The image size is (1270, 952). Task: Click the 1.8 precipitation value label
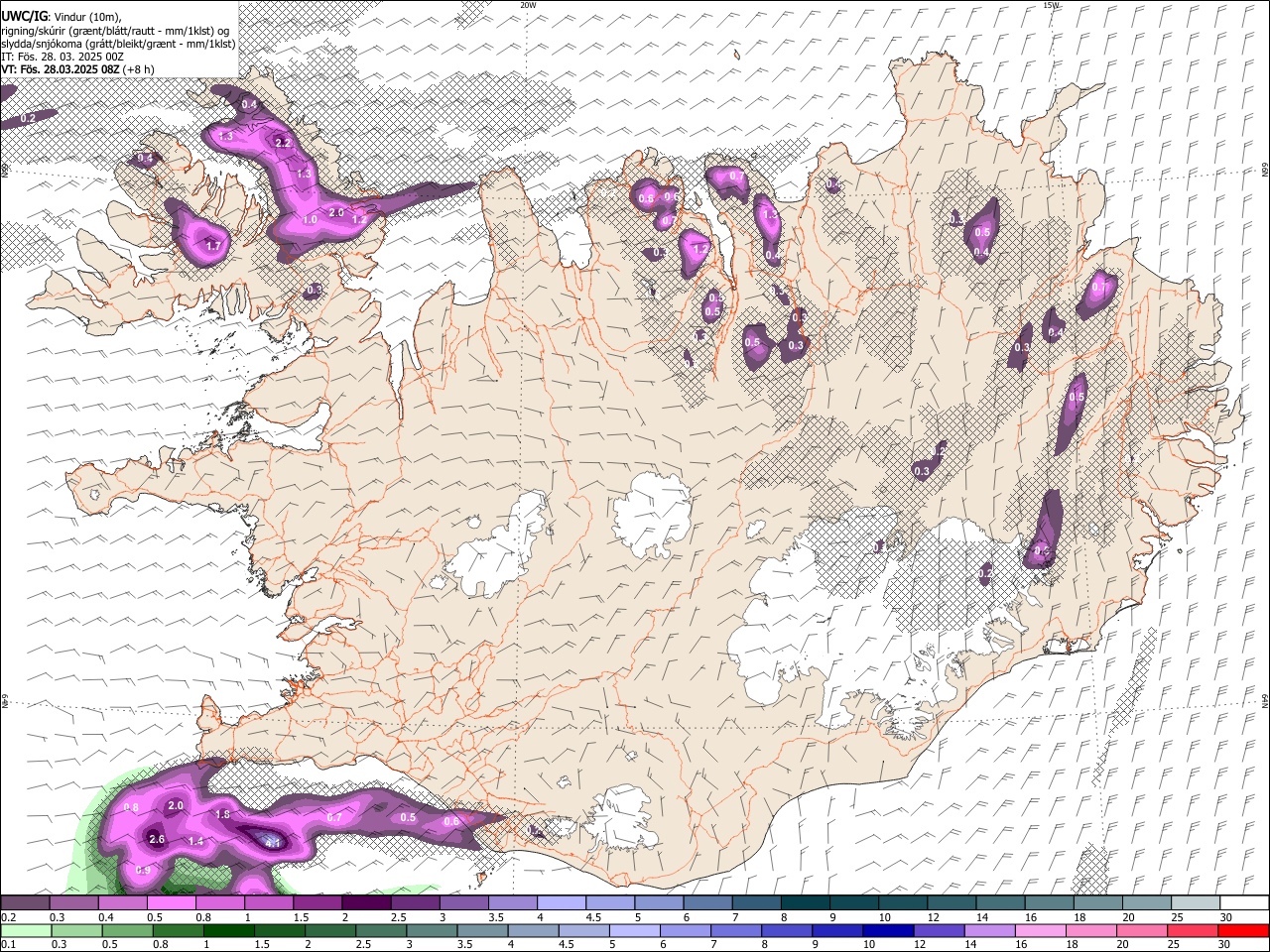pyautogui.click(x=223, y=814)
